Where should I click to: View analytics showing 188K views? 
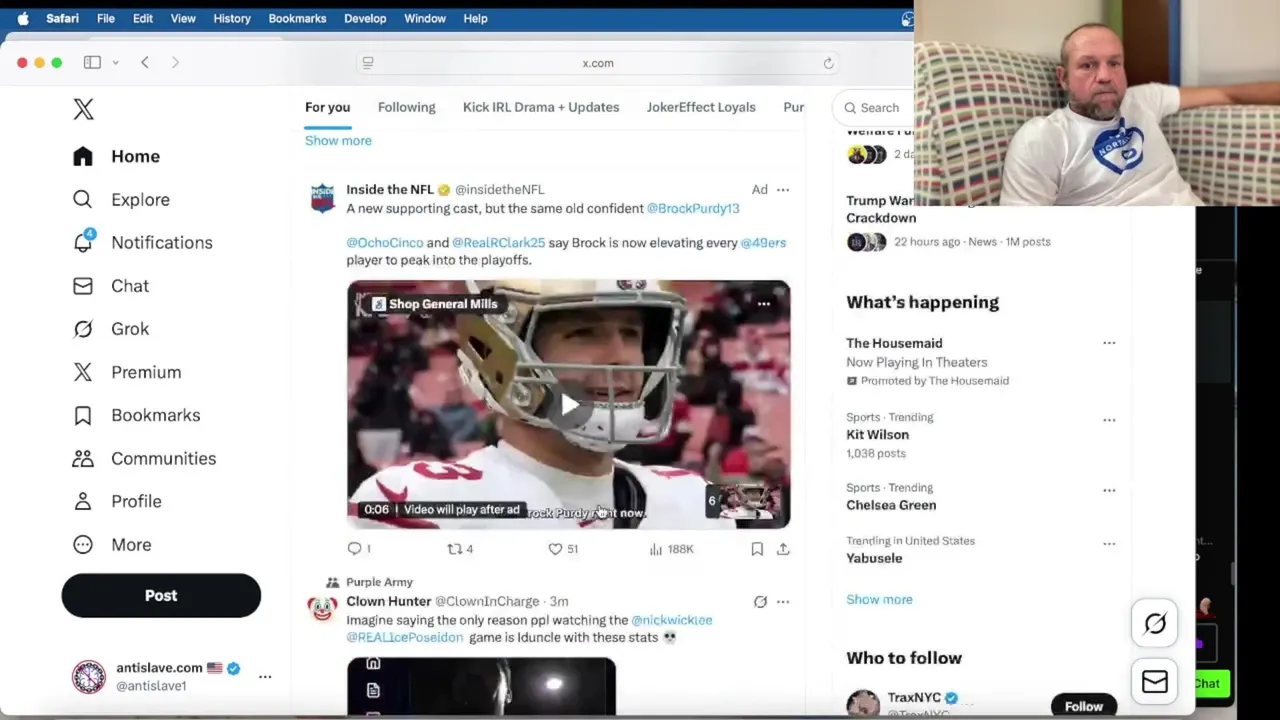(671, 548)
